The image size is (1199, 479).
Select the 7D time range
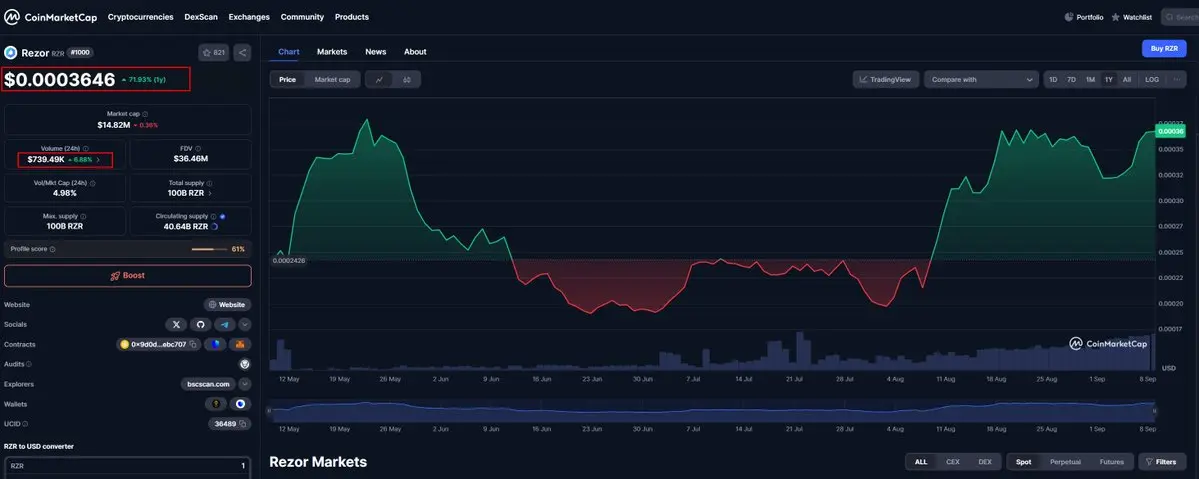1071,80
